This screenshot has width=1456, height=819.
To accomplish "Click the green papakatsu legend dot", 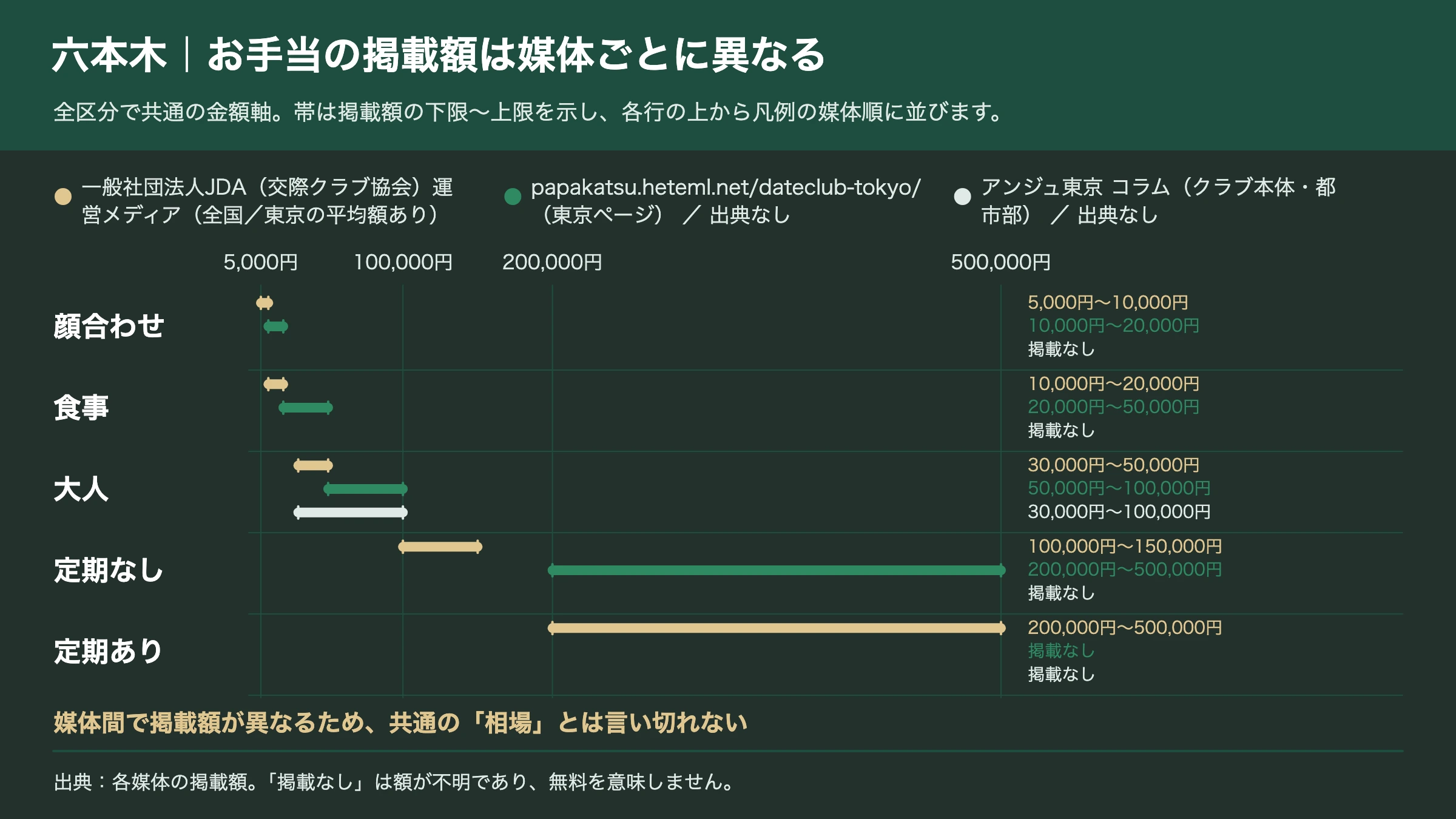I will pyautogui.click(x=513, y=197).
